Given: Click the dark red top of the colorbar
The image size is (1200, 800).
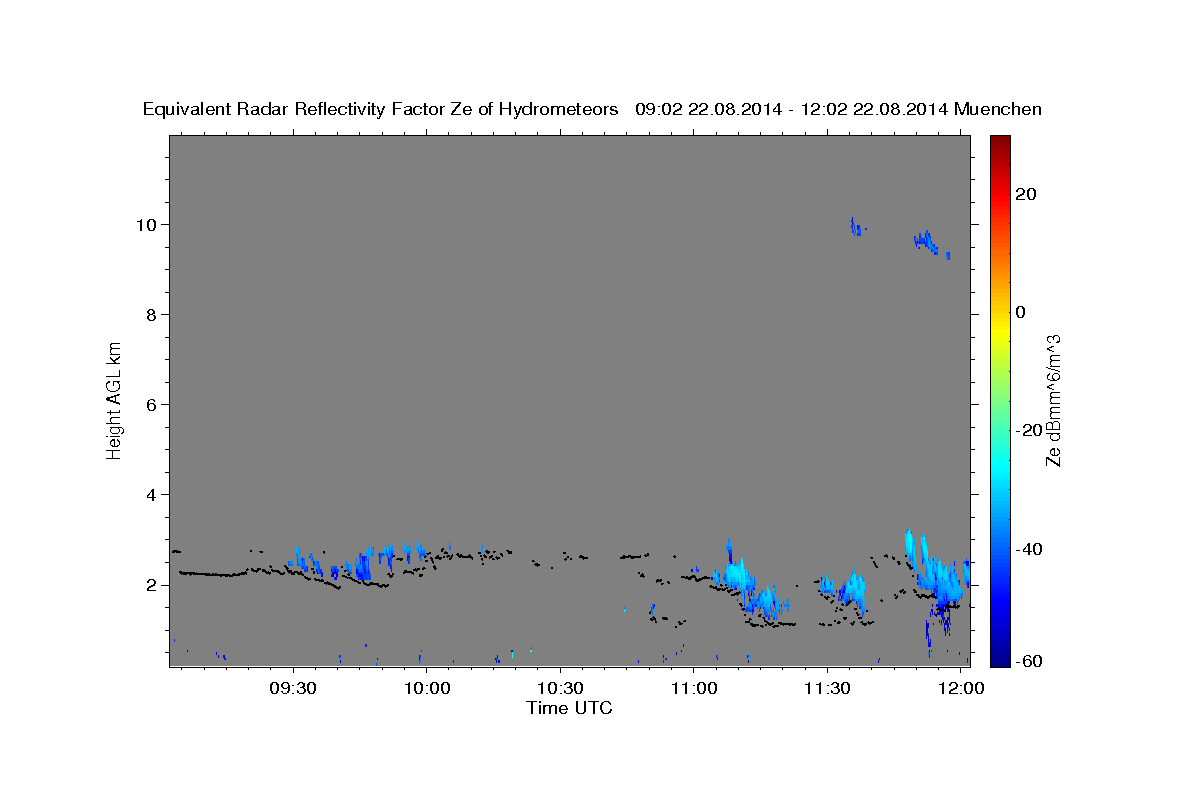Looking at the screenshot, I should [x=1001, y=142].
